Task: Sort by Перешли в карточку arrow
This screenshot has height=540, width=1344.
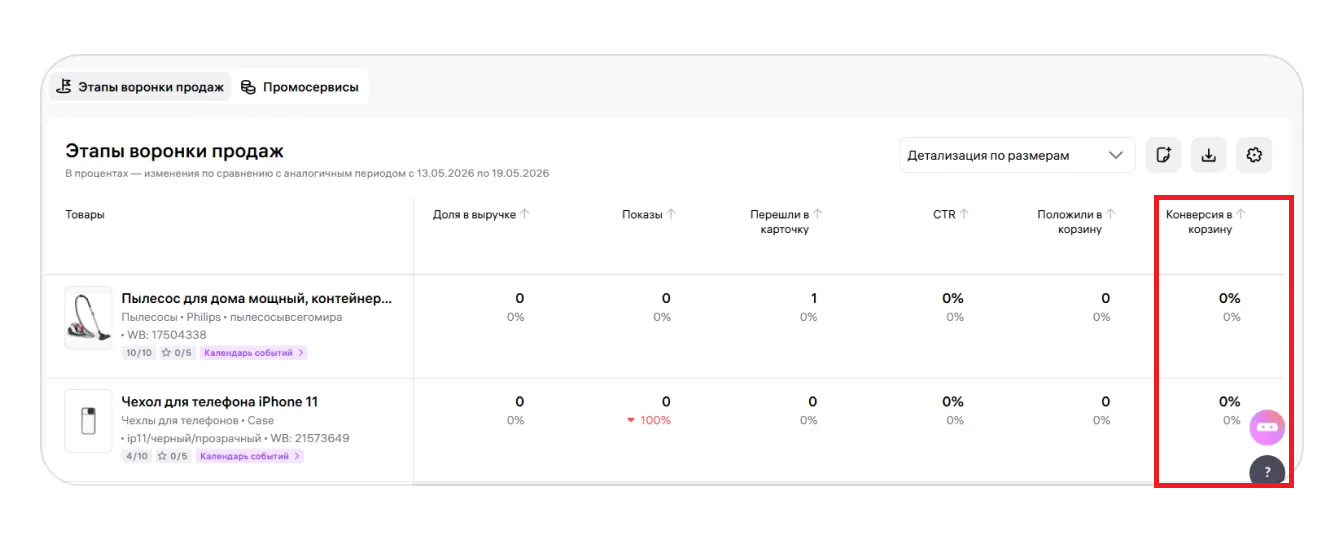Action: 818,214
